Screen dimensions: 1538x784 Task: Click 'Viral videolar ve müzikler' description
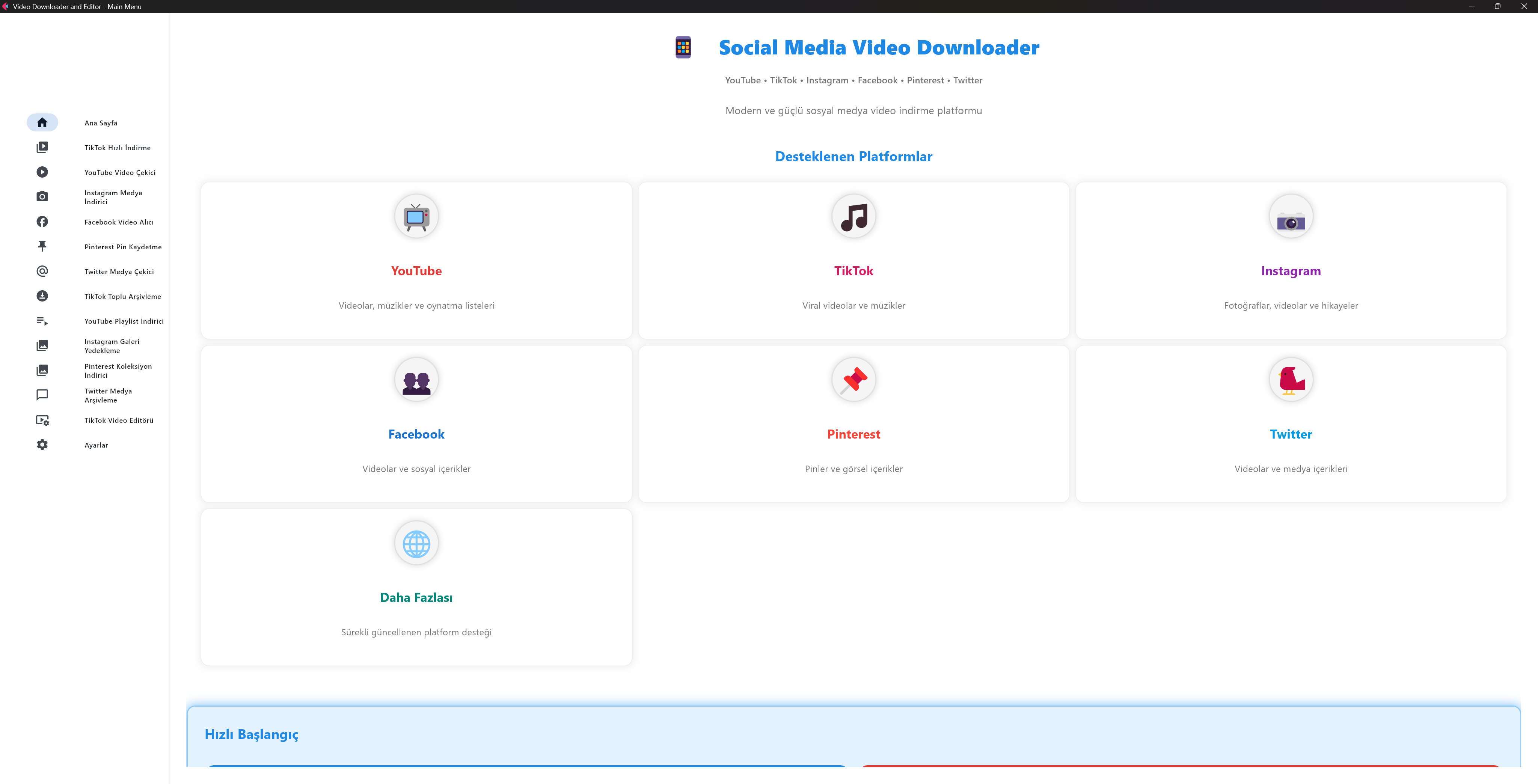[854, 306]
